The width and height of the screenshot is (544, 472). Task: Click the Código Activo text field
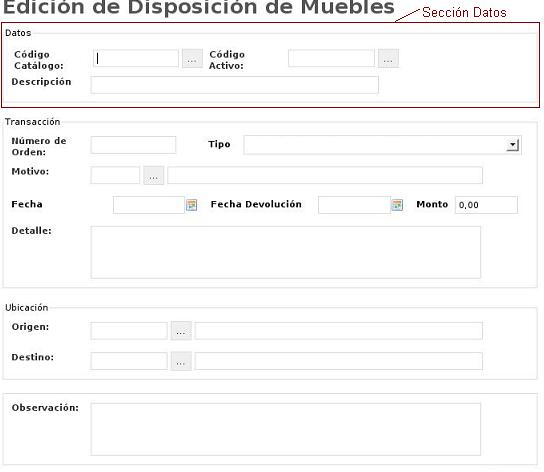click(331, 58)
